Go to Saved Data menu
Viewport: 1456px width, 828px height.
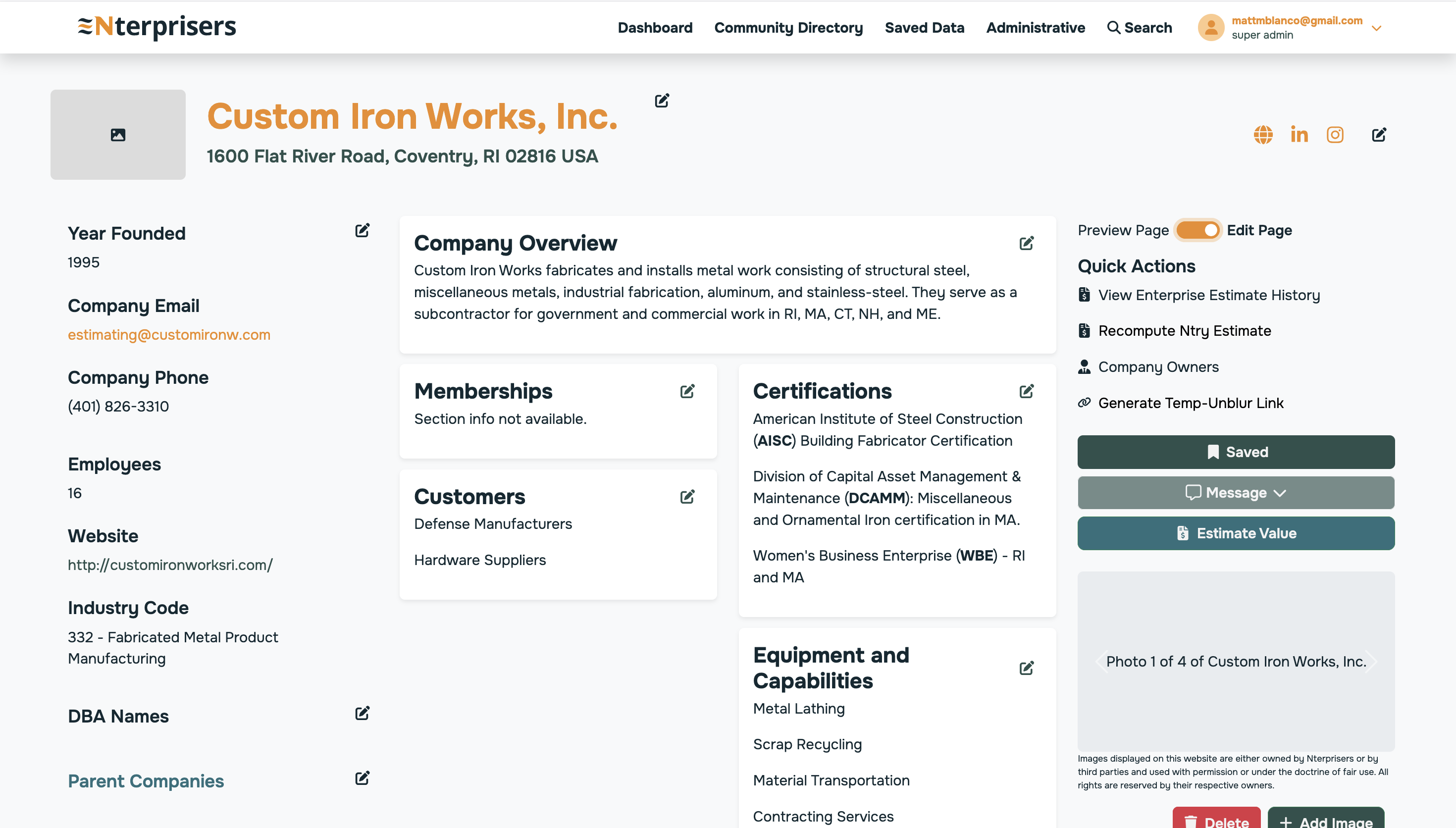click(924, 28)
